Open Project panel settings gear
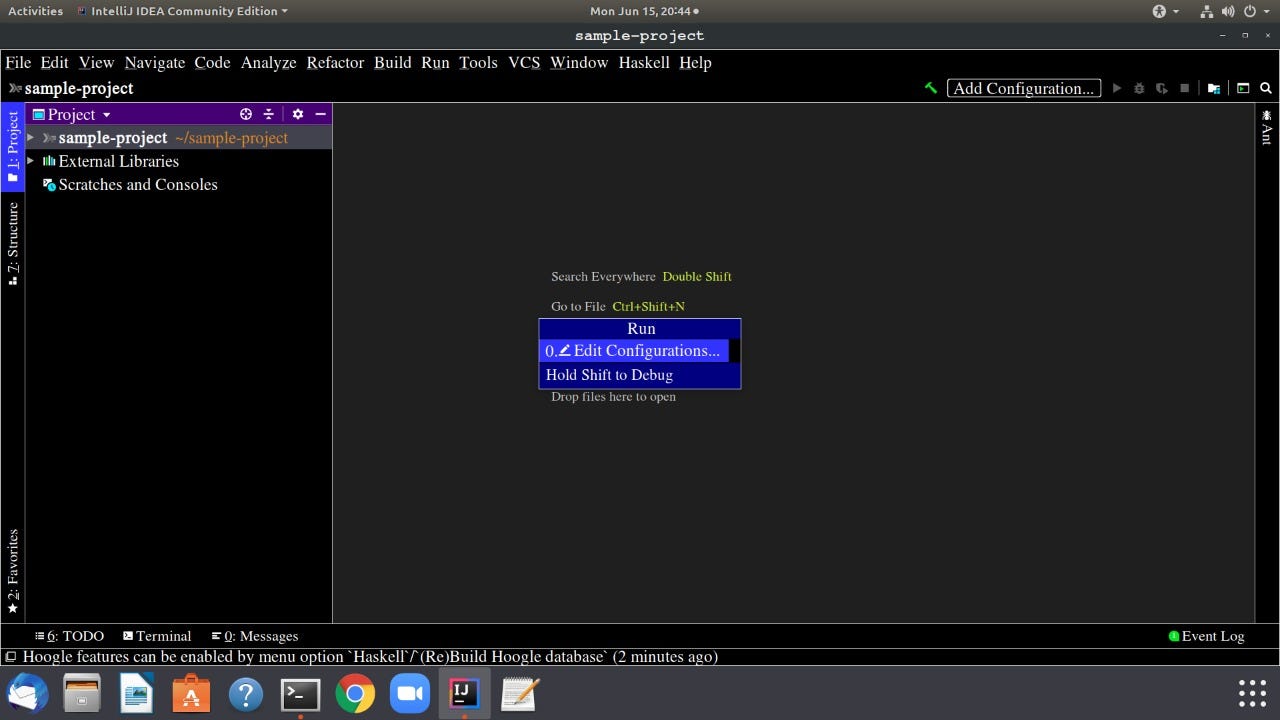1280x720 pixels. [297, 114]
